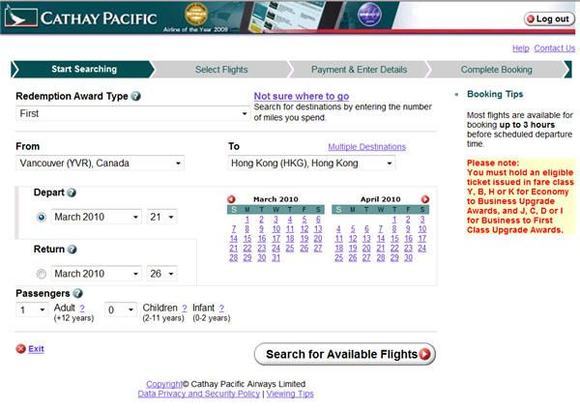The width and height of the screenshot is (580, 415).
Task: Click the Start Searching step tab
Action: (84, 69)
